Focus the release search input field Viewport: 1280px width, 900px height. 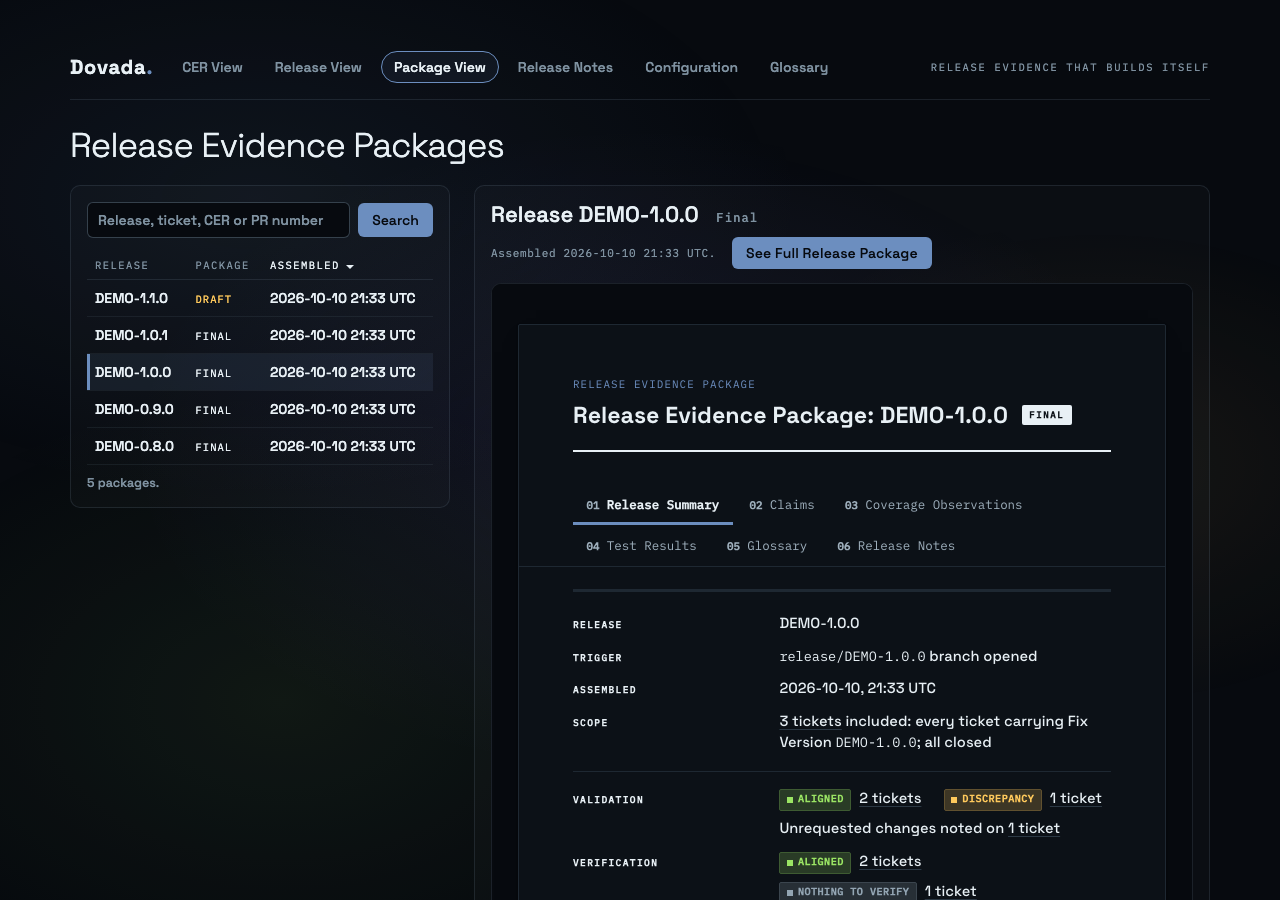pyautogui.click(x=218, y=220)
